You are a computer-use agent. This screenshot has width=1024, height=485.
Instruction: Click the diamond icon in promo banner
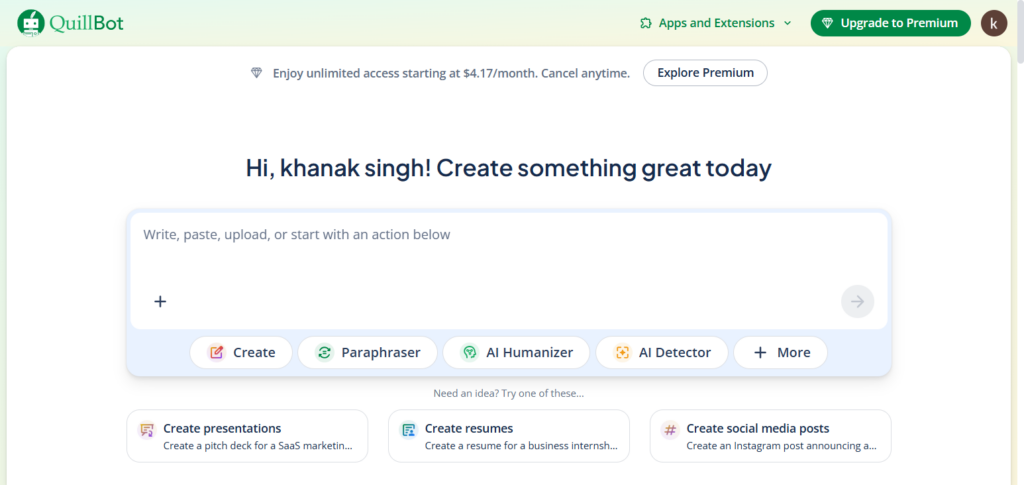(257, 73)
